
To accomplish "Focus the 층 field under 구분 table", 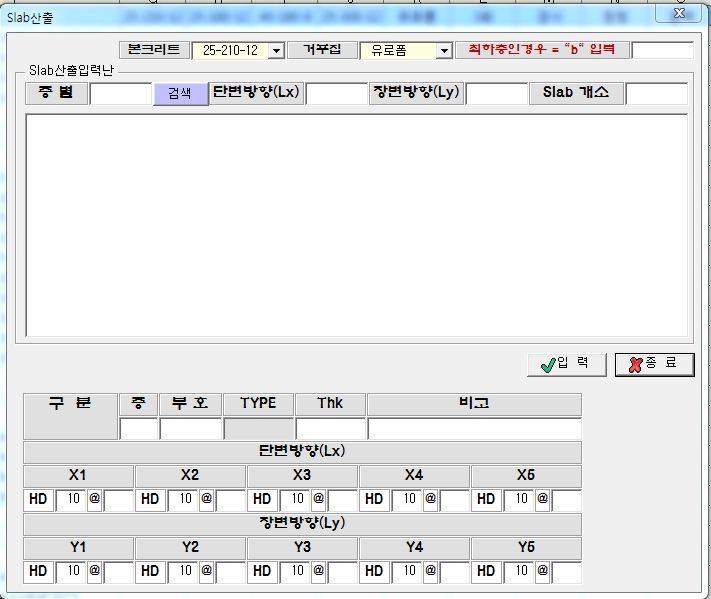I will [139, 429].
